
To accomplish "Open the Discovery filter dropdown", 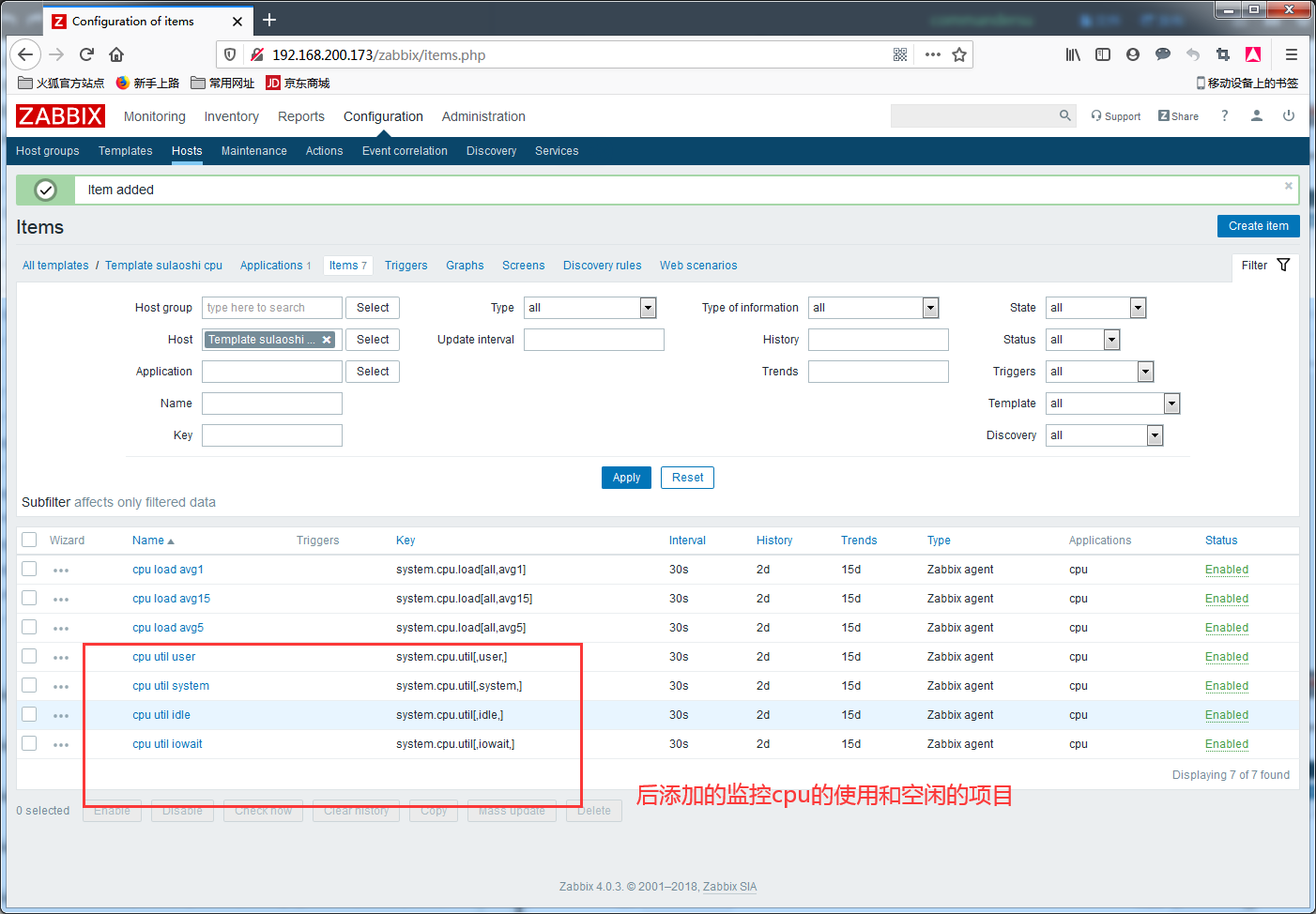I will tap(1104, 435).
